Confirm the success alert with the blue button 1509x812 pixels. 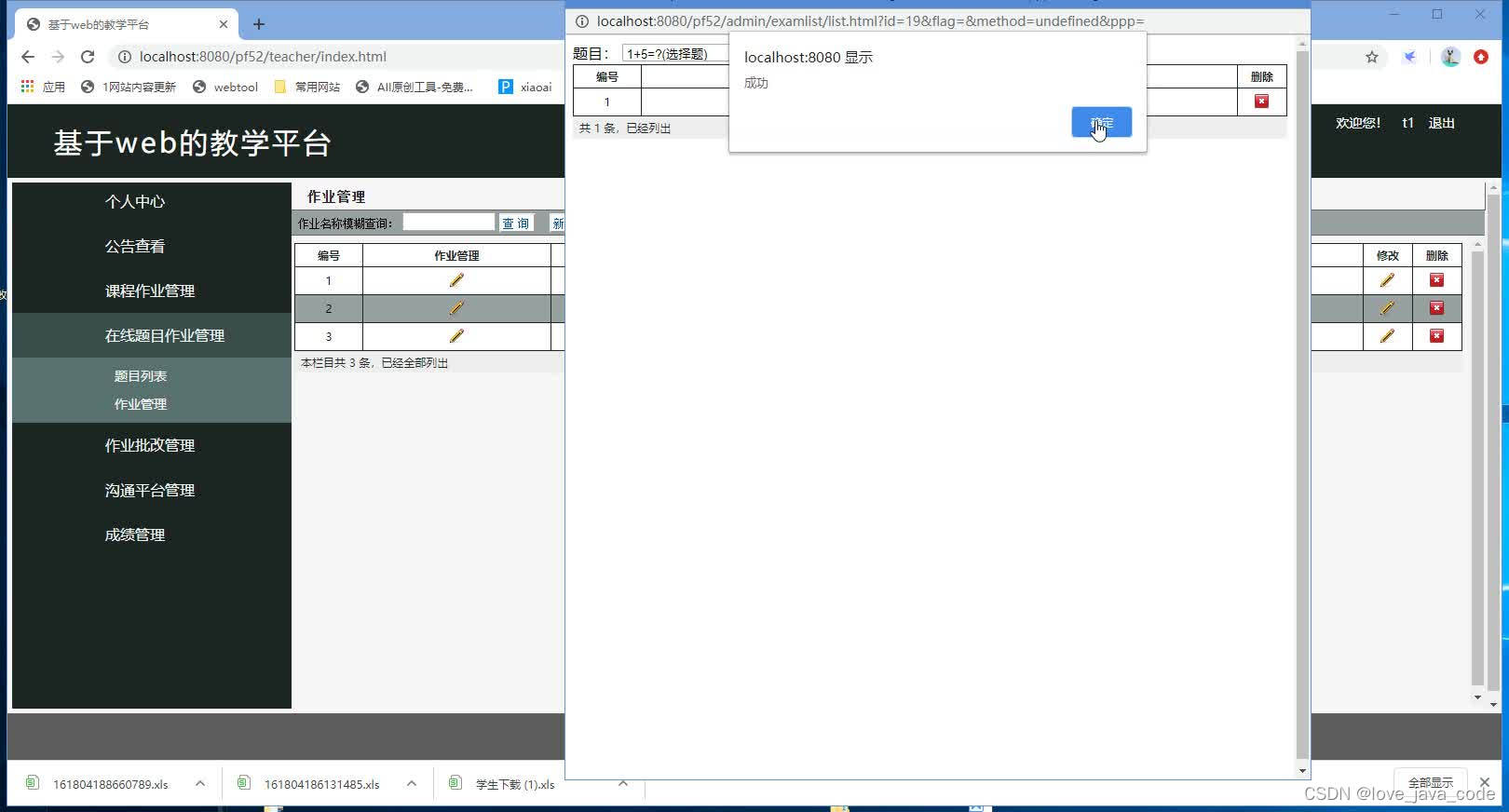(x=1101, y=122)
